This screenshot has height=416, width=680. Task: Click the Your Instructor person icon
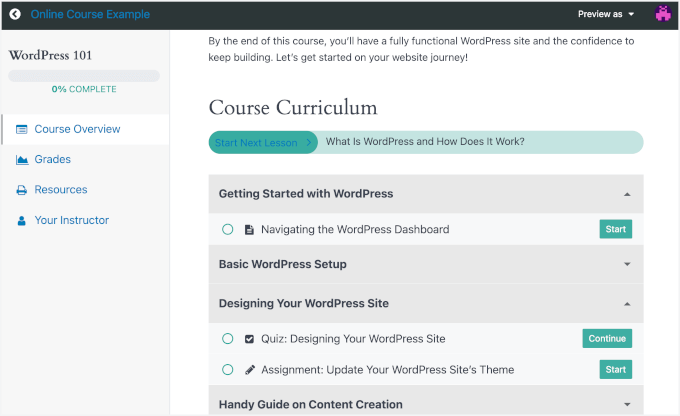point(22,220)
